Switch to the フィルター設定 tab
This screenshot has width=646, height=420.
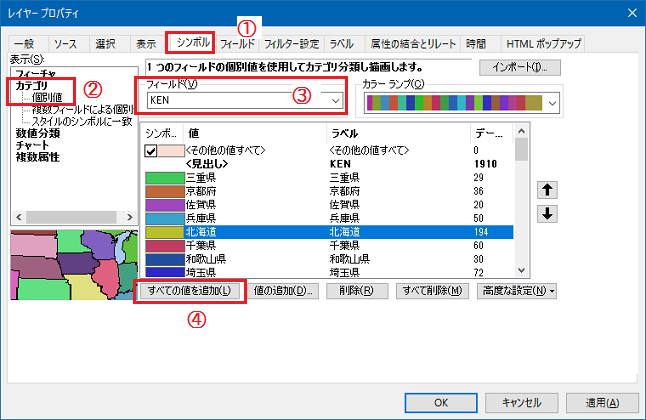[292, 44]
